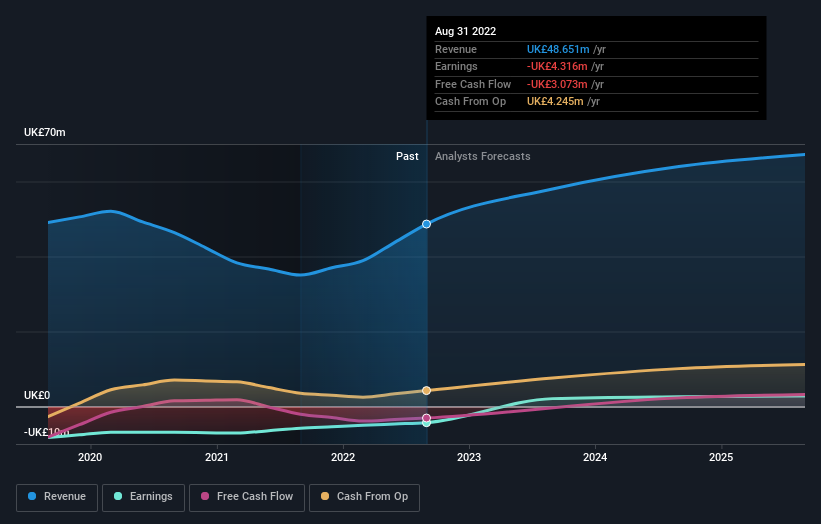Click the UK£4.245m cash from op value
821x524 pixels.
click(x=555, y=102)
